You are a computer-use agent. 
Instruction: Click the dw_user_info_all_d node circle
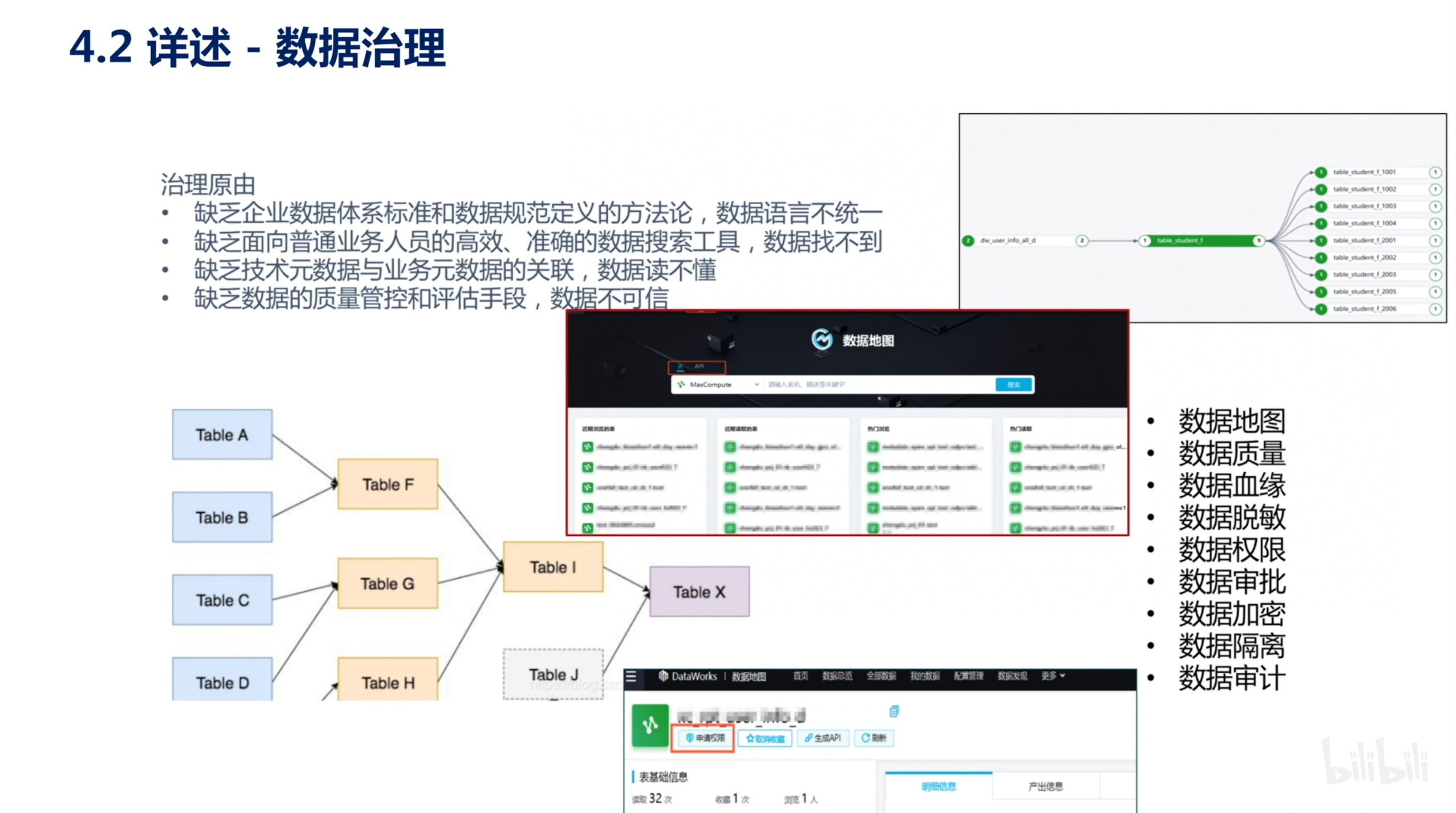coord(968,241)
